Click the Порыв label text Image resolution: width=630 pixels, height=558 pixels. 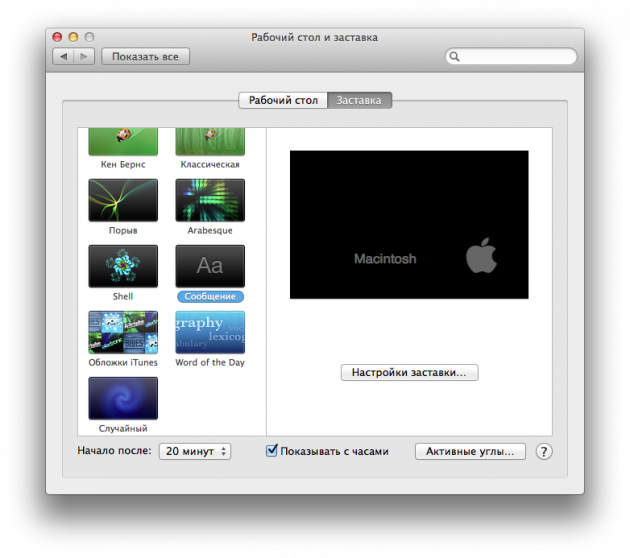click(123, 231)
